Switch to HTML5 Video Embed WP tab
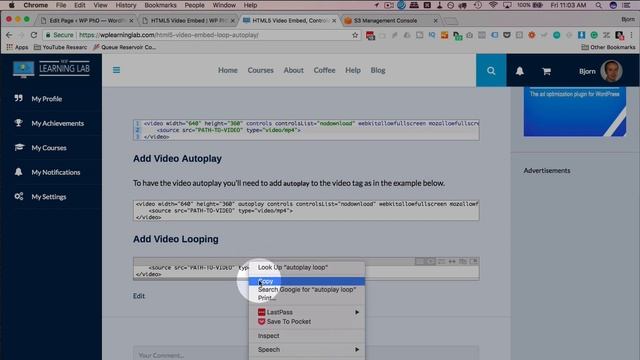Image resolution: width=640 pixels, height=360 pixels. click(188, 20)
